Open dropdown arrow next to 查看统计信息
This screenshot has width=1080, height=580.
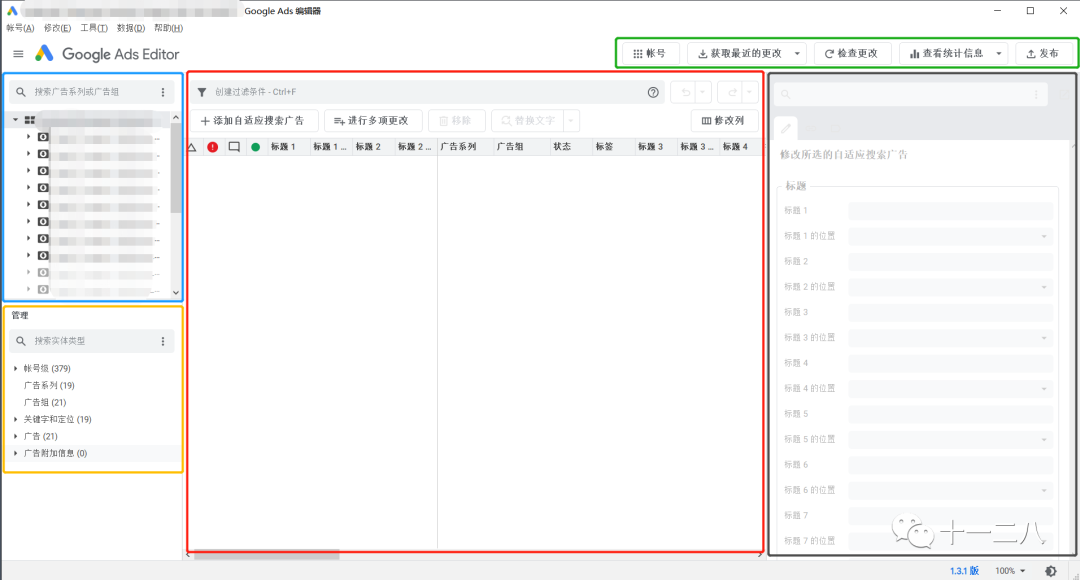coord(999,53)
